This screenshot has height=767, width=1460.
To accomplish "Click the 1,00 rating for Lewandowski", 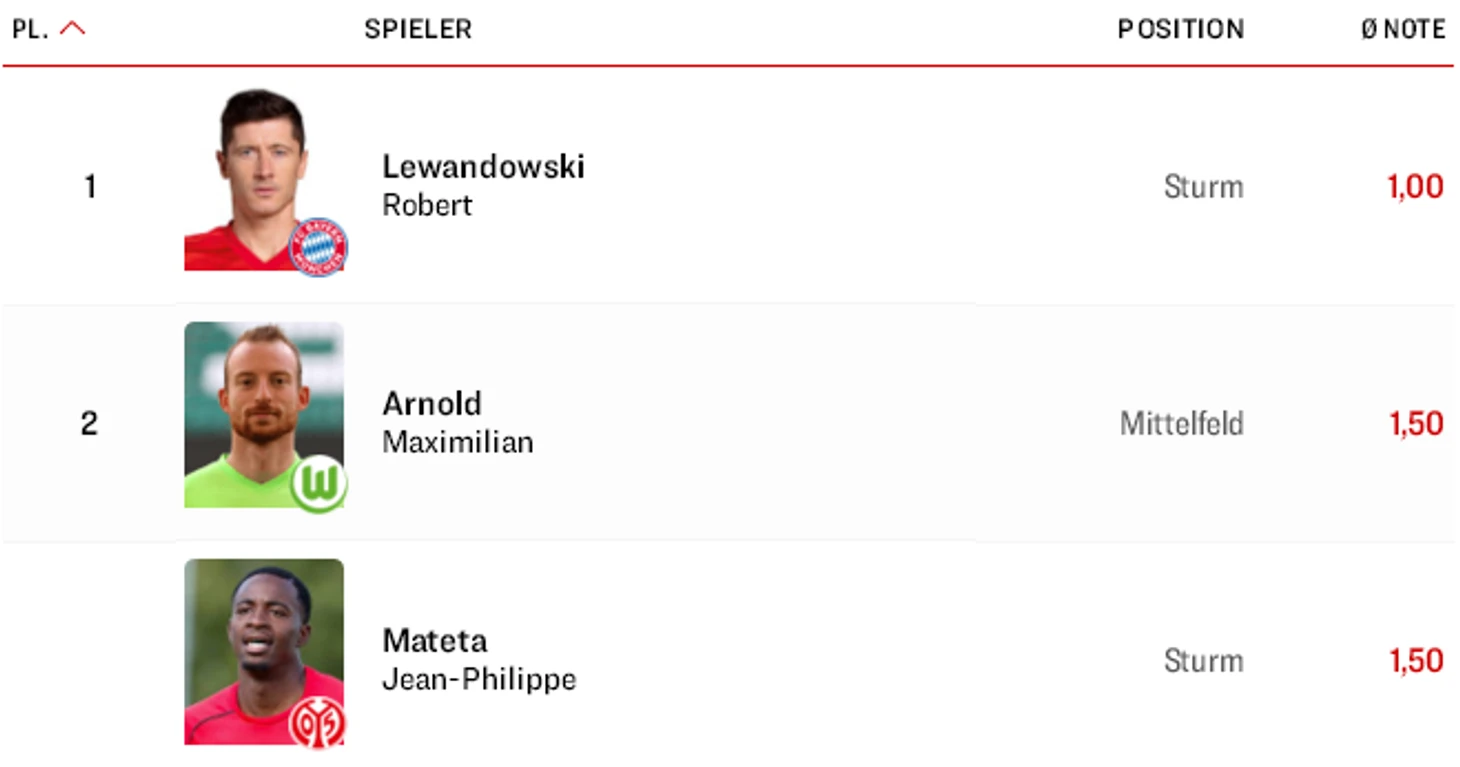I will pos(1415,186).
